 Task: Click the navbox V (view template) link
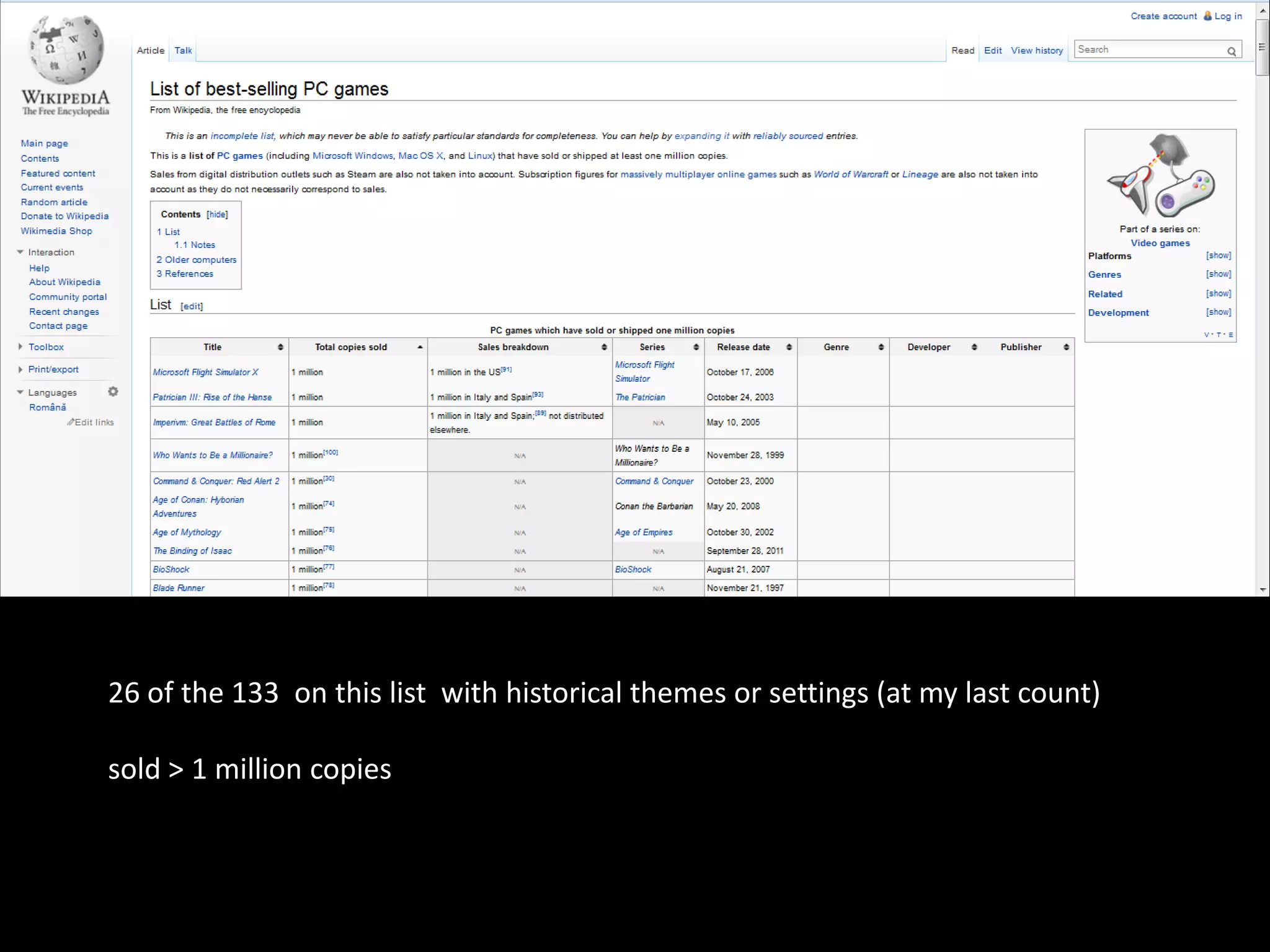(x=1207, y=335)
